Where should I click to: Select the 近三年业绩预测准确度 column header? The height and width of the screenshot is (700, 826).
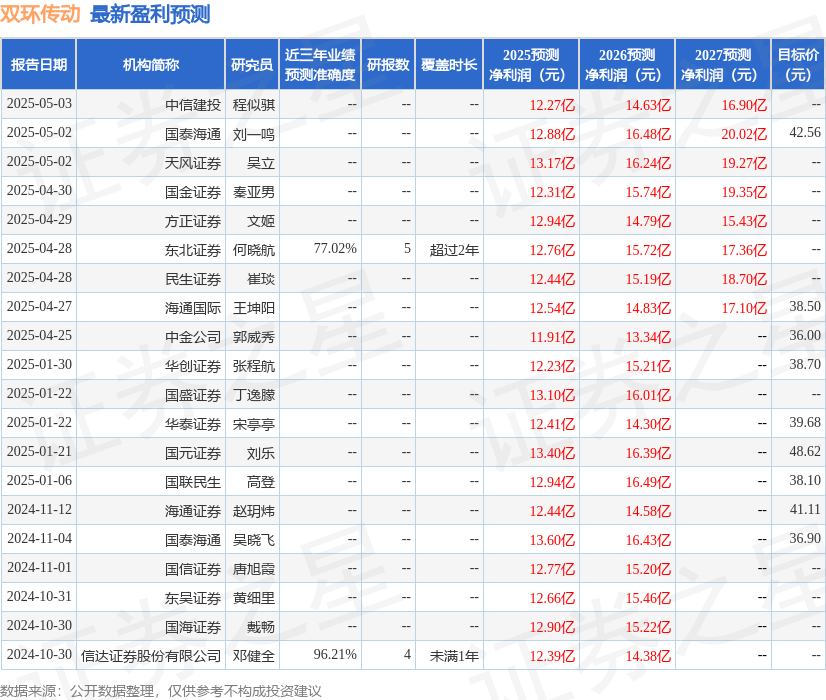[320, 64]
